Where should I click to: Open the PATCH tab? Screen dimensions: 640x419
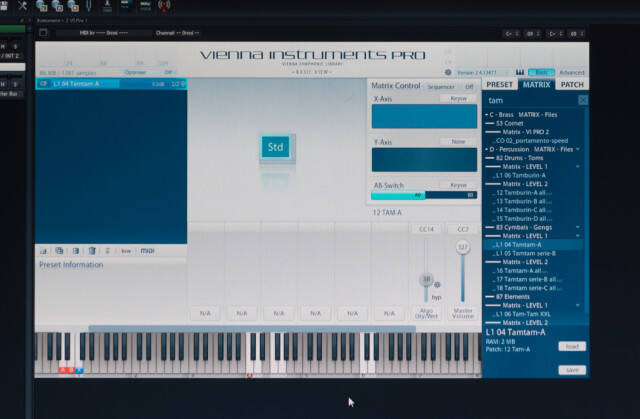coord(572,84)
